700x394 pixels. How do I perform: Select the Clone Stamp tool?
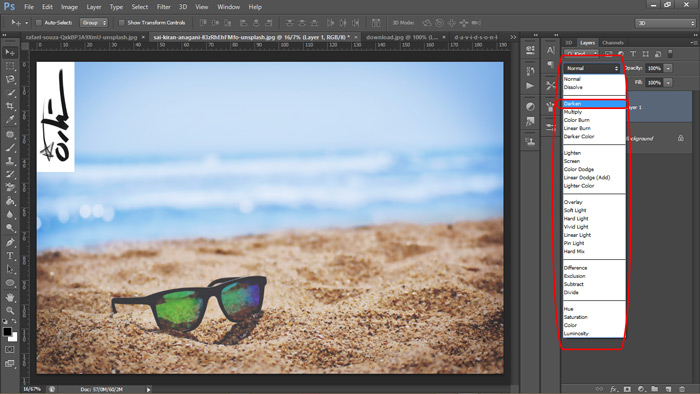coord(10,161)
